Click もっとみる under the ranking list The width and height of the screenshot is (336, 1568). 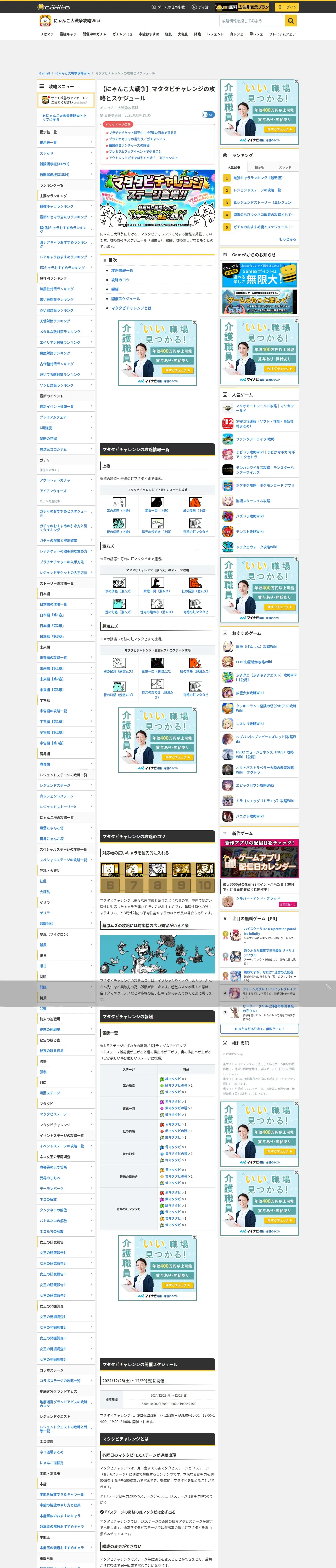pos(288,239)
